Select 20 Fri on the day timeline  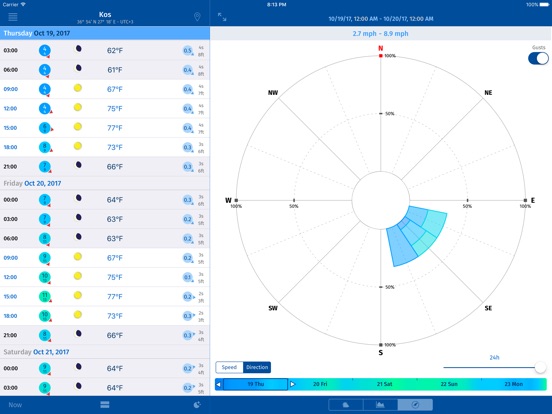pos(320,384)
